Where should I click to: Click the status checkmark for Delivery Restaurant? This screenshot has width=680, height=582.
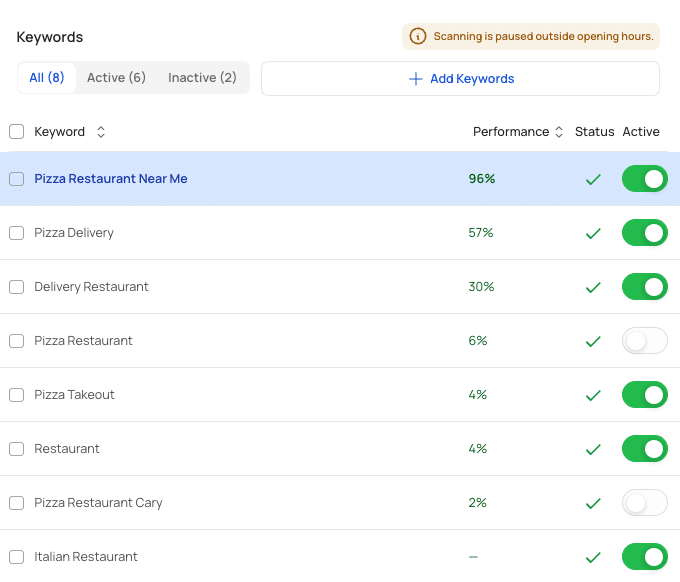pyautogui.click(x=593, y=287)
